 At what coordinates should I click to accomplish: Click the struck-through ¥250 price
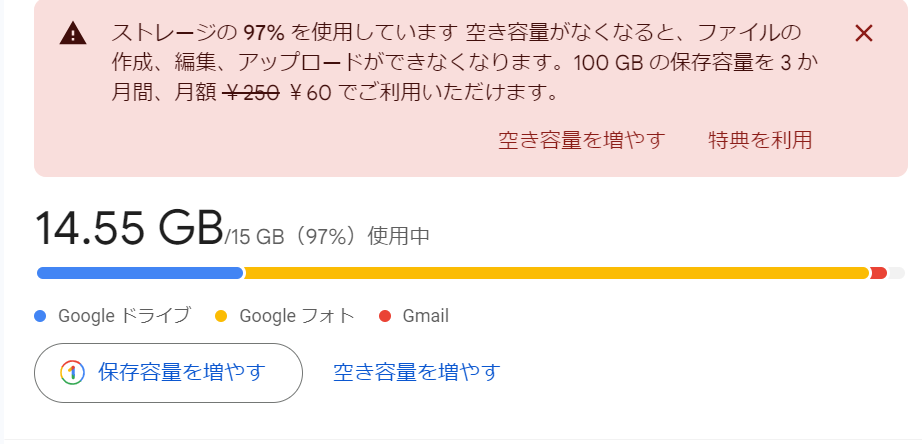tap(251, 94)
